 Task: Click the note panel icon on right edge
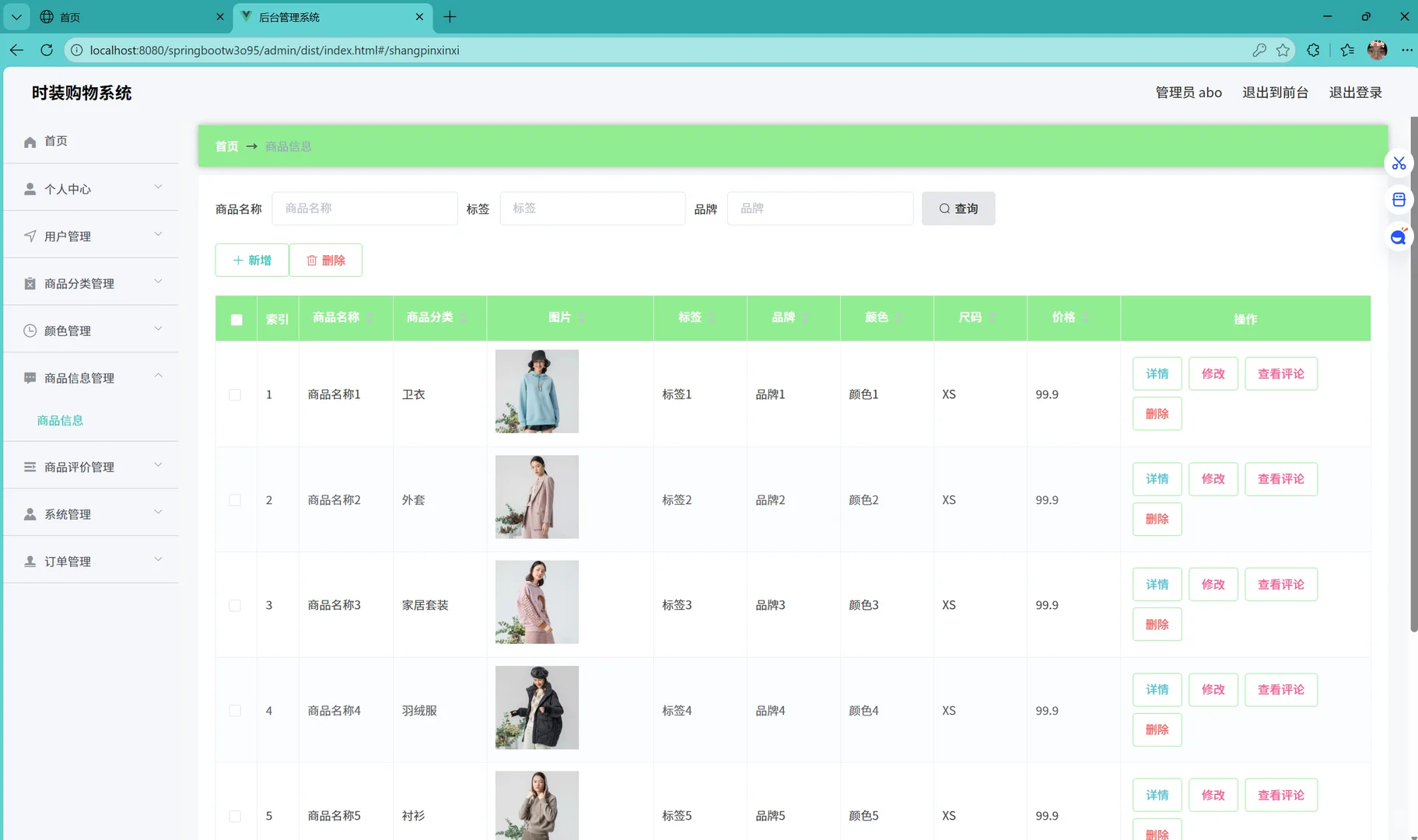1399,200
